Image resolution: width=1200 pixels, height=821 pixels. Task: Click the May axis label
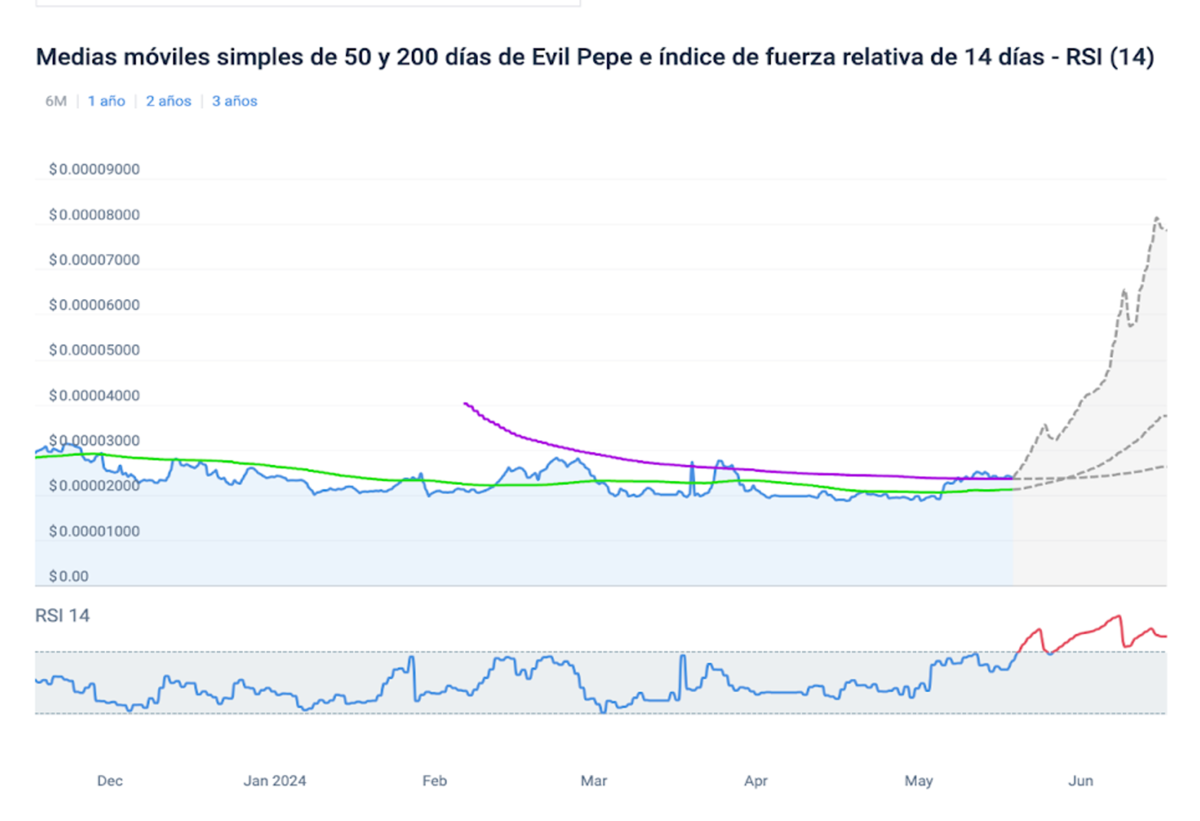pos(918,781)
